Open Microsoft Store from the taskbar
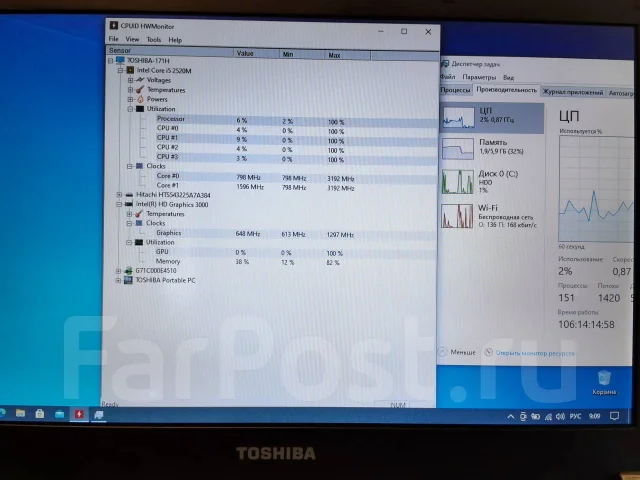The height and width of the screenshot is (480, 640). (40, 414)
